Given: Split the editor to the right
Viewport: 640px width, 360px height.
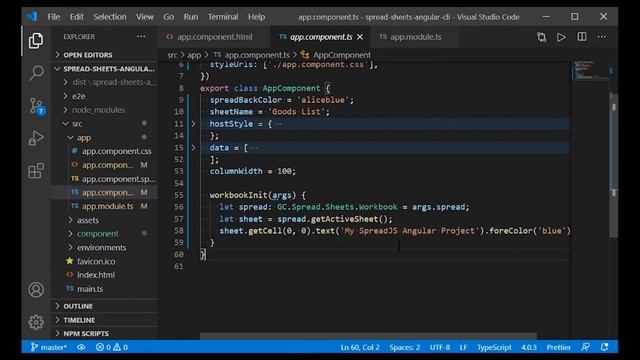Looking at the screenshot, I should [582, 37].
